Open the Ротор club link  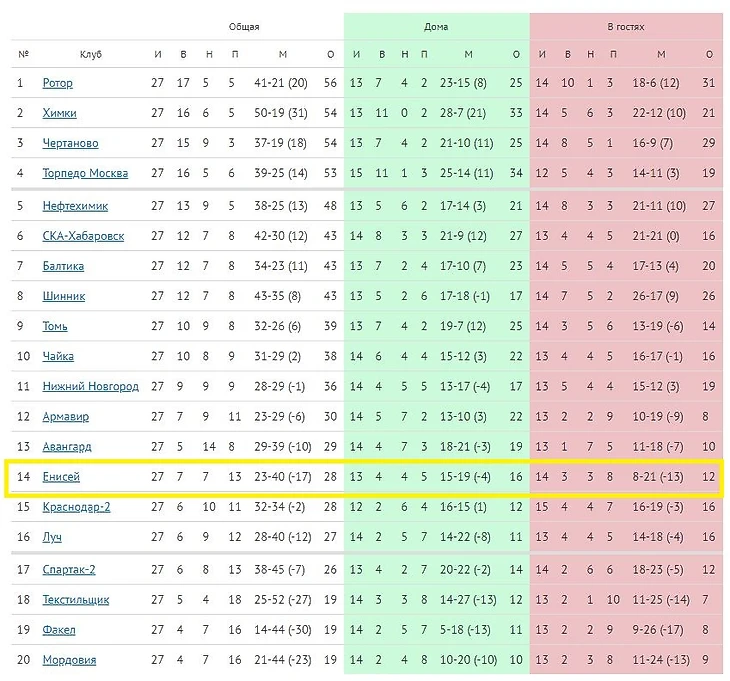coord(58,83)
